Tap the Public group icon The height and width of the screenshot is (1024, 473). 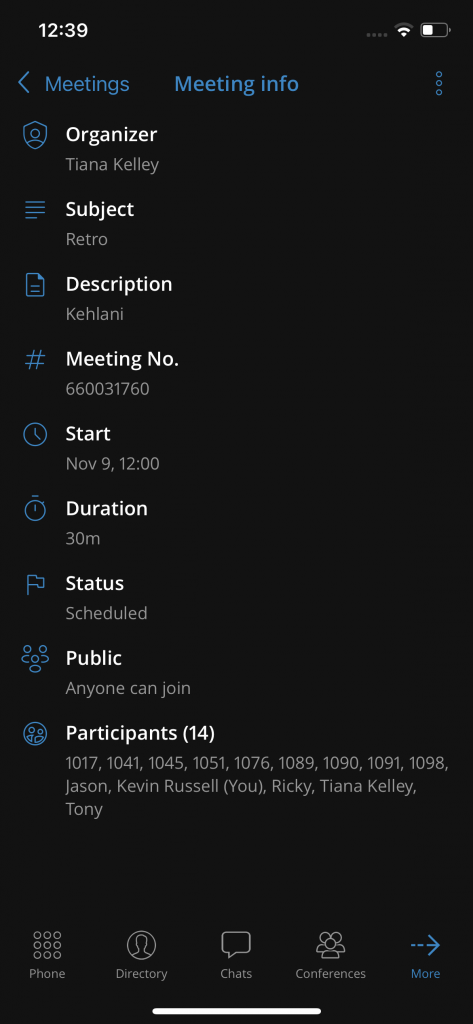(35, 658)
